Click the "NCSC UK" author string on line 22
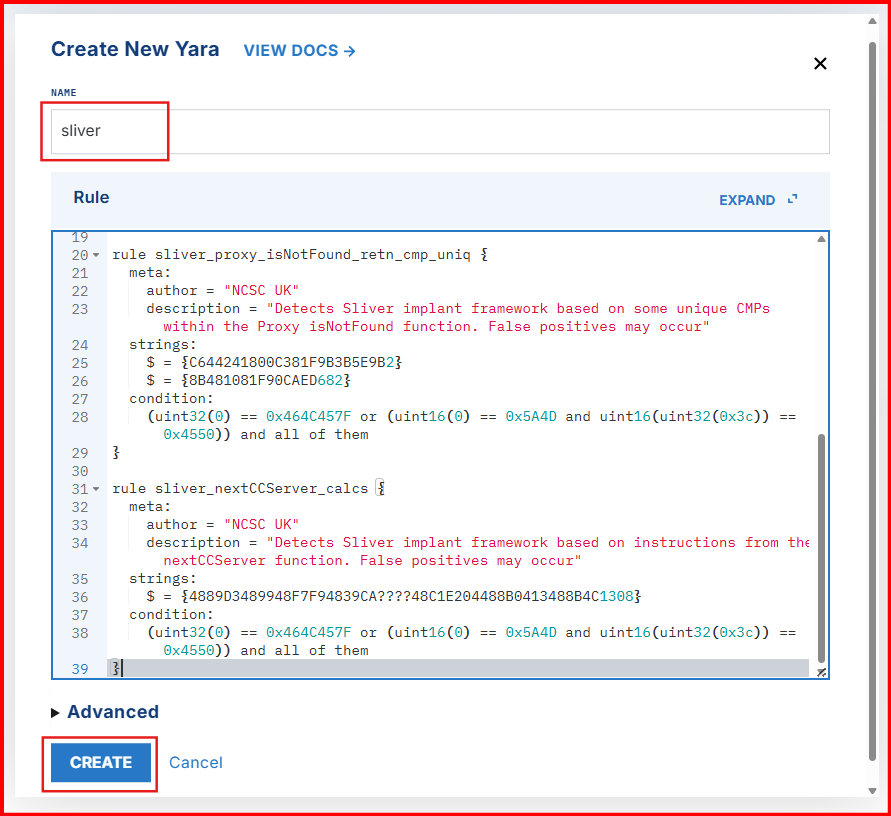This screenshot has width=891, height=816. [x=262, y=291]
